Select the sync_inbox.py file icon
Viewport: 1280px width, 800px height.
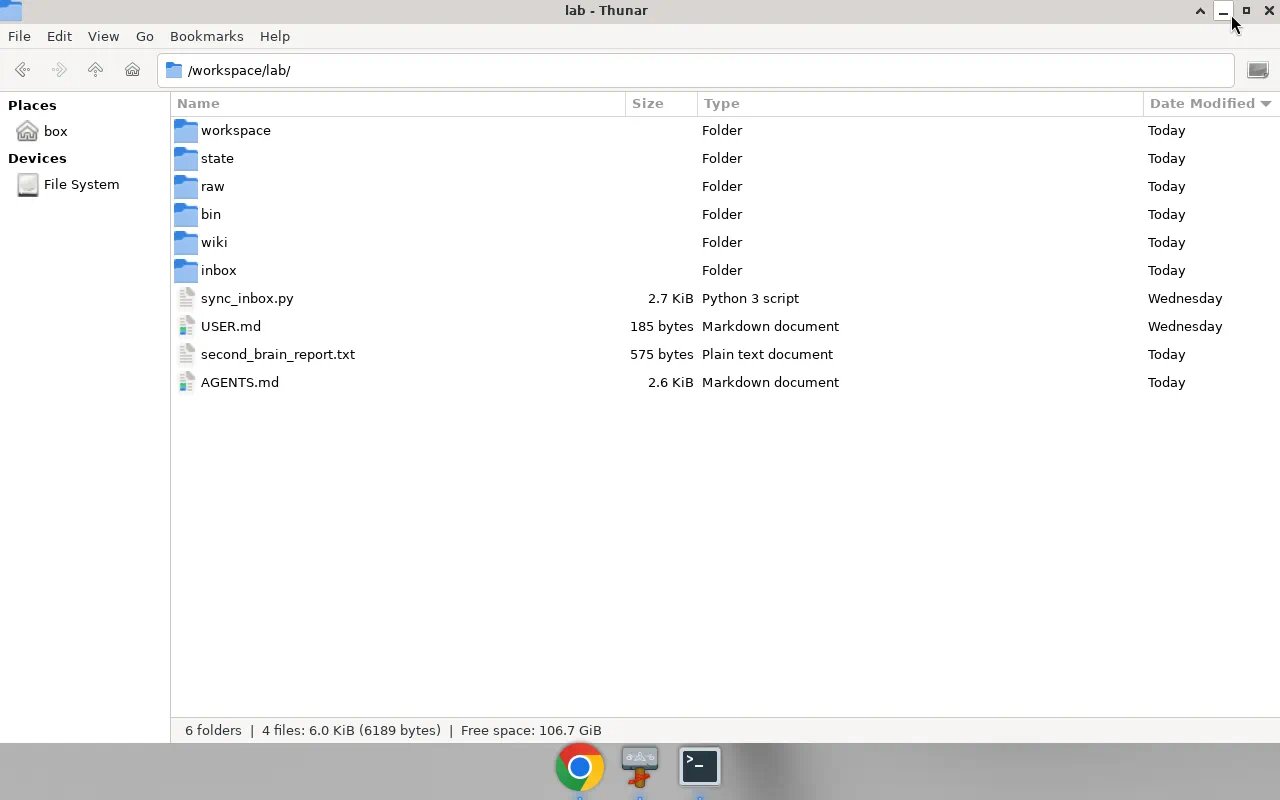pyautogui.click(x=186, y=298)
